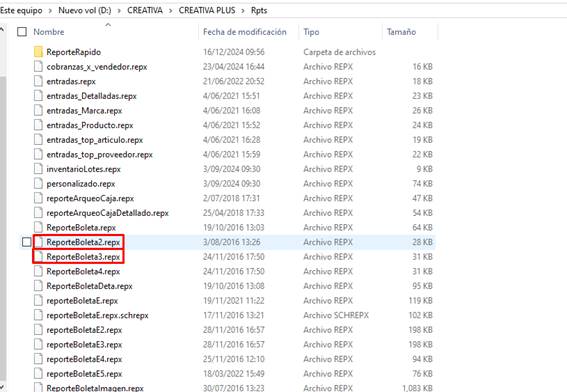Navigate to Este equipo in breadcrumb
Image resolution: width=567 pixels, height=392 pixels.
click(x=21, y=10)
